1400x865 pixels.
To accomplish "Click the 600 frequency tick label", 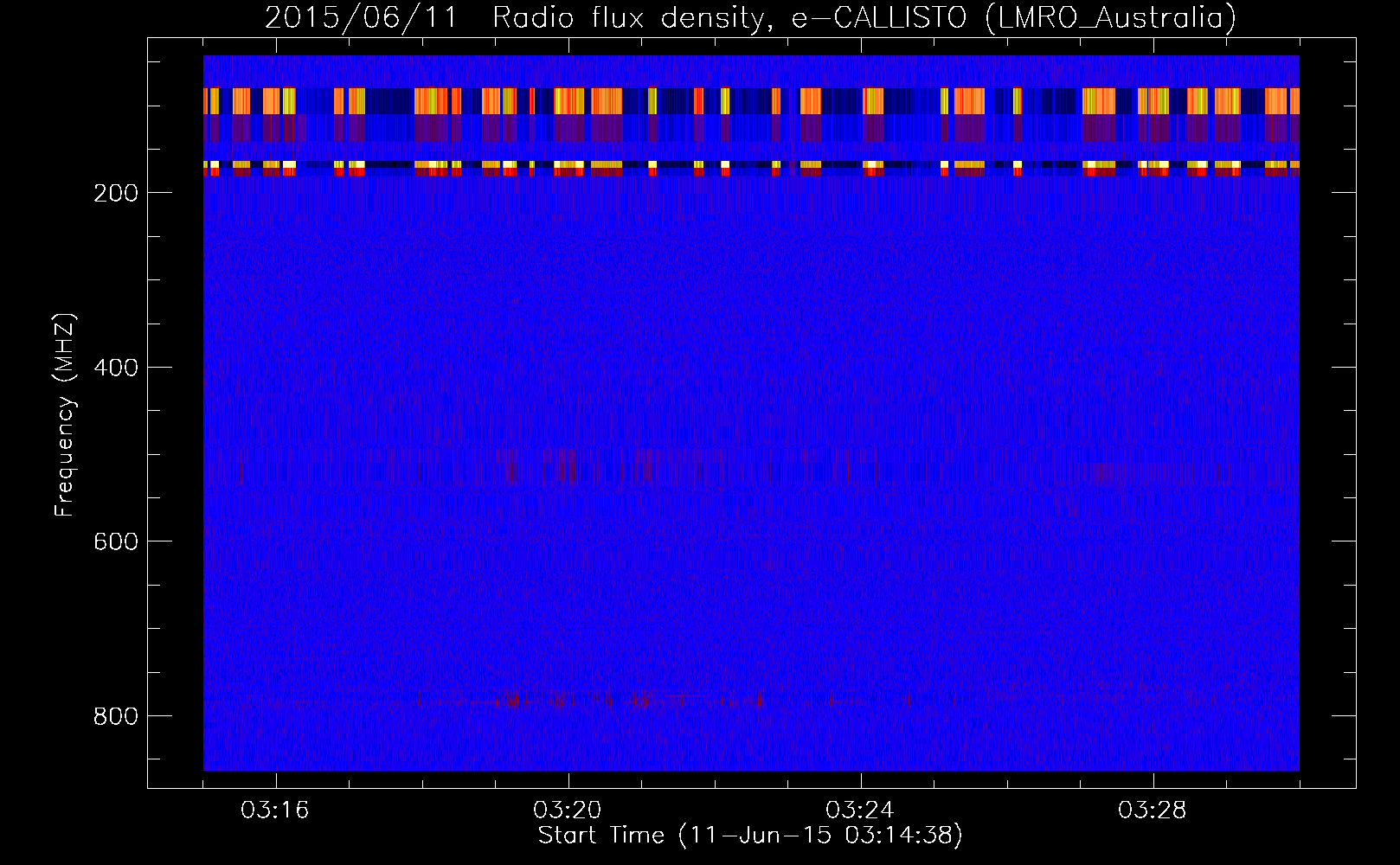I will tap(115, 541).
